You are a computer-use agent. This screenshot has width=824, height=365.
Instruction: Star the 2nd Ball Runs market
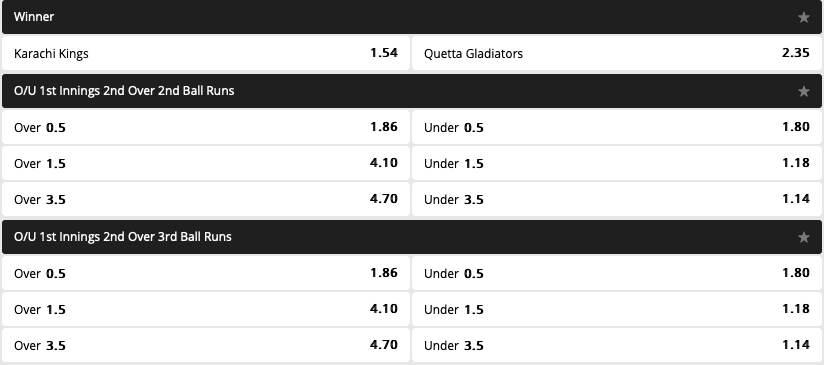(804, 91)
